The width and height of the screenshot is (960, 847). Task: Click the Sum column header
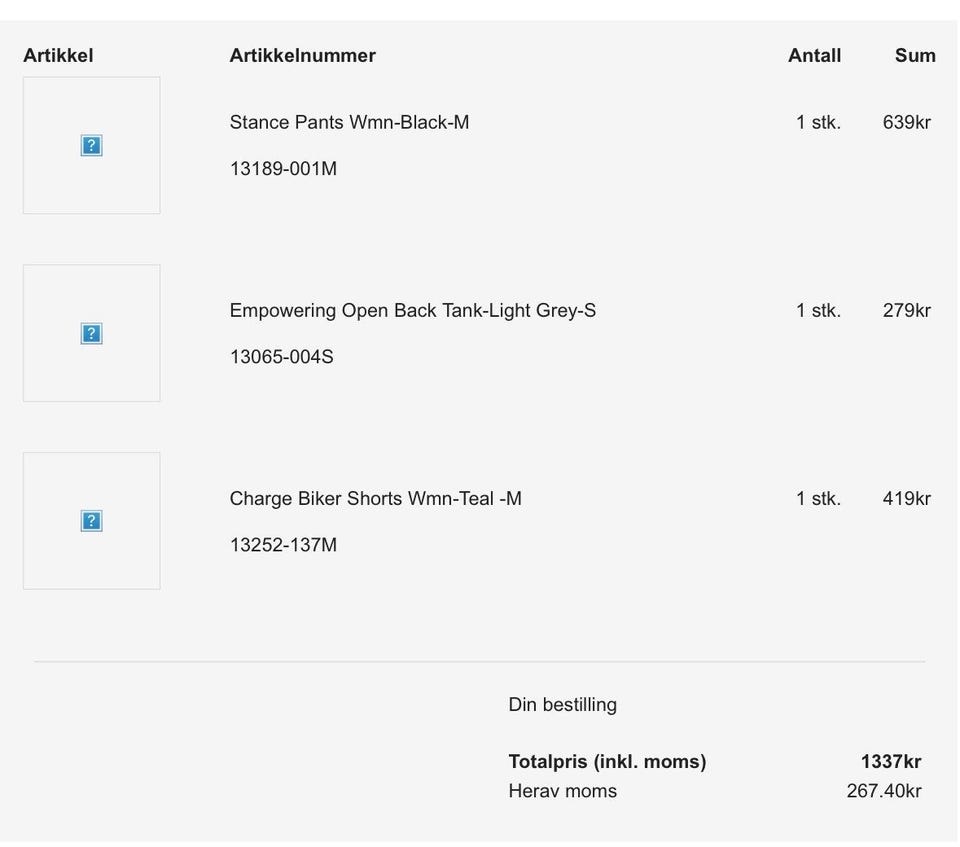point(915,56)
